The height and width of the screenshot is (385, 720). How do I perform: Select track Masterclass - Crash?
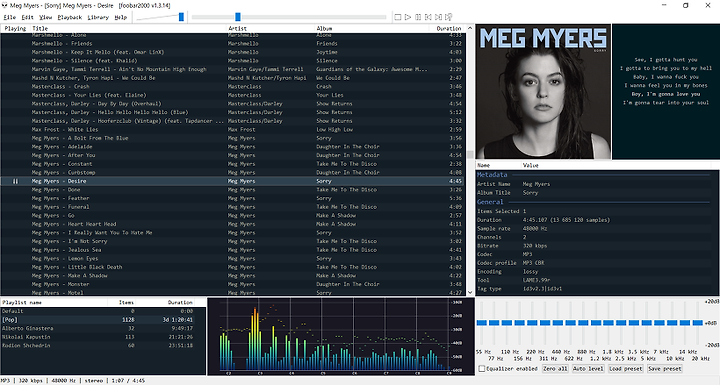click(232, 86)
